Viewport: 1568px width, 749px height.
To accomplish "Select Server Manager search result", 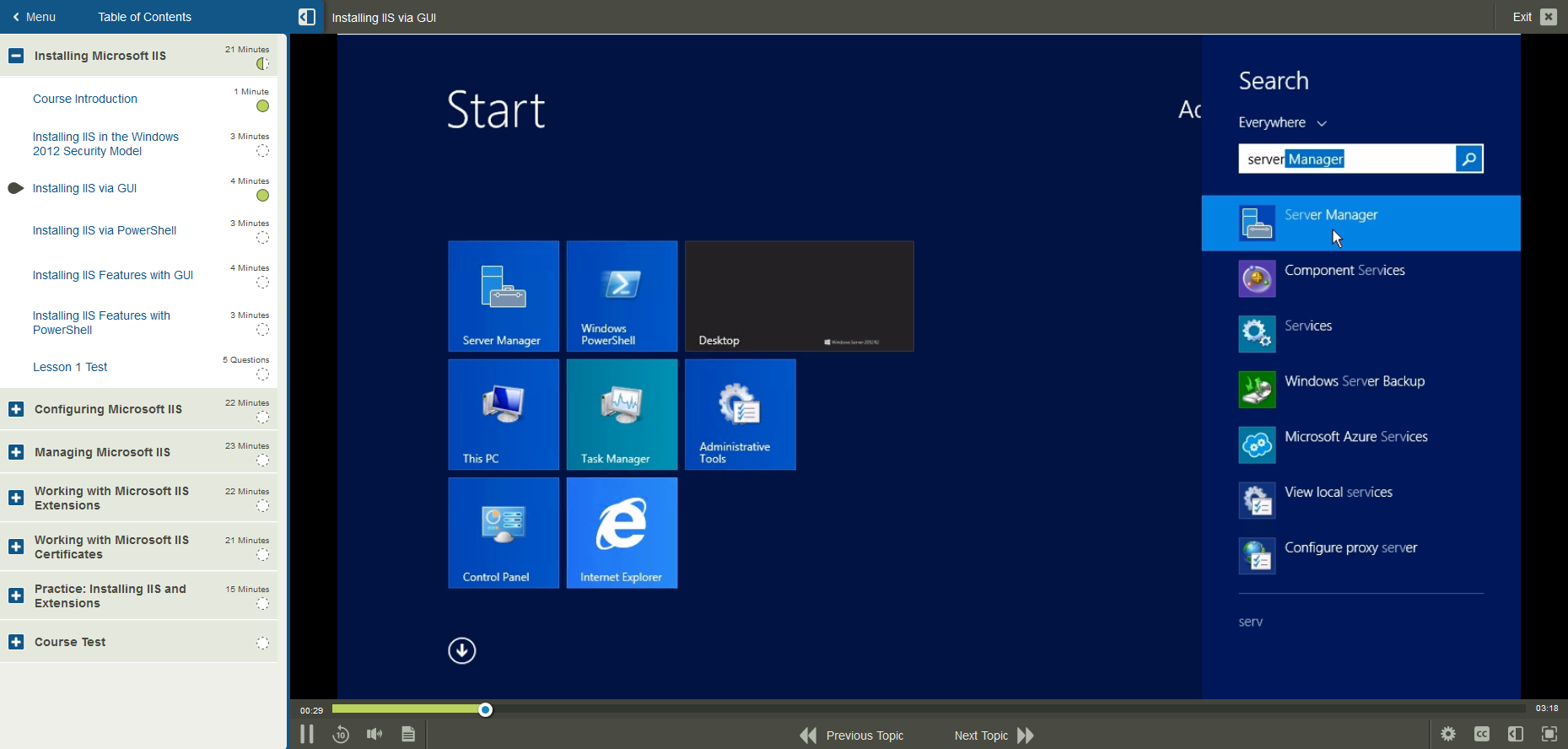I will coord(1361,223).
